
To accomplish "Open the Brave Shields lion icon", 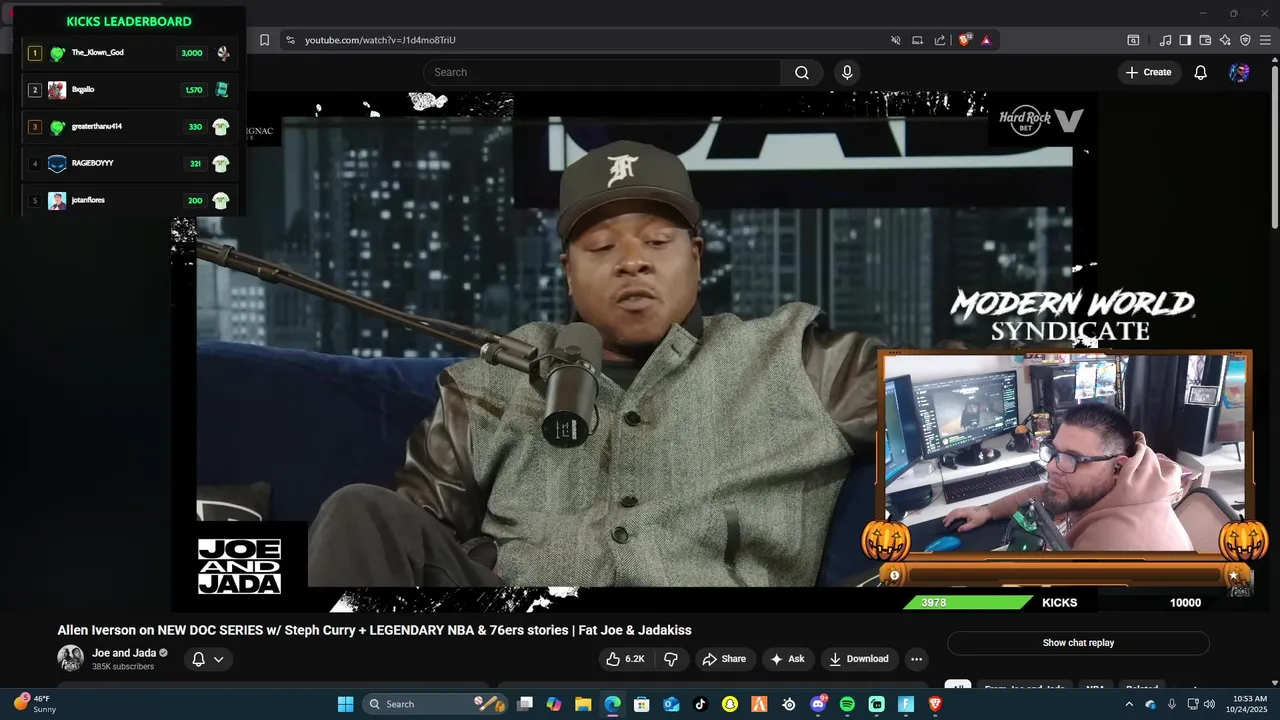I will pos(965,40).
